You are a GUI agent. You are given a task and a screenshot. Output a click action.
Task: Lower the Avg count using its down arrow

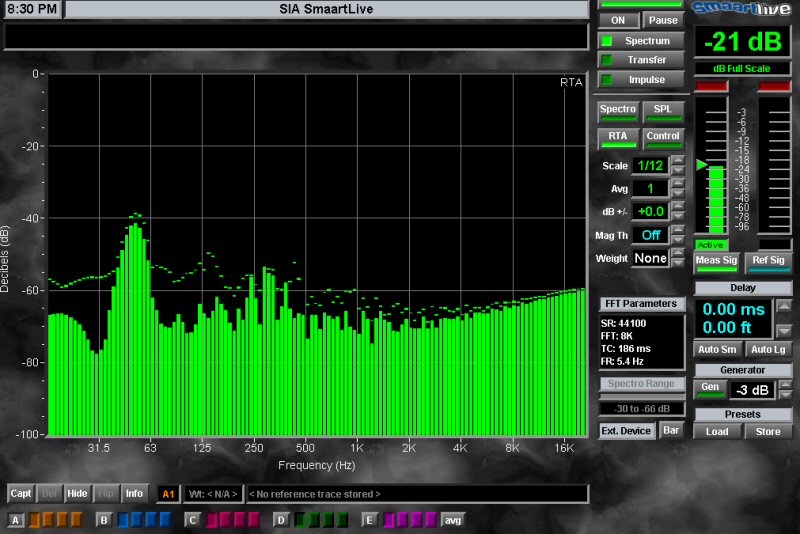click(x=678, y=193)
